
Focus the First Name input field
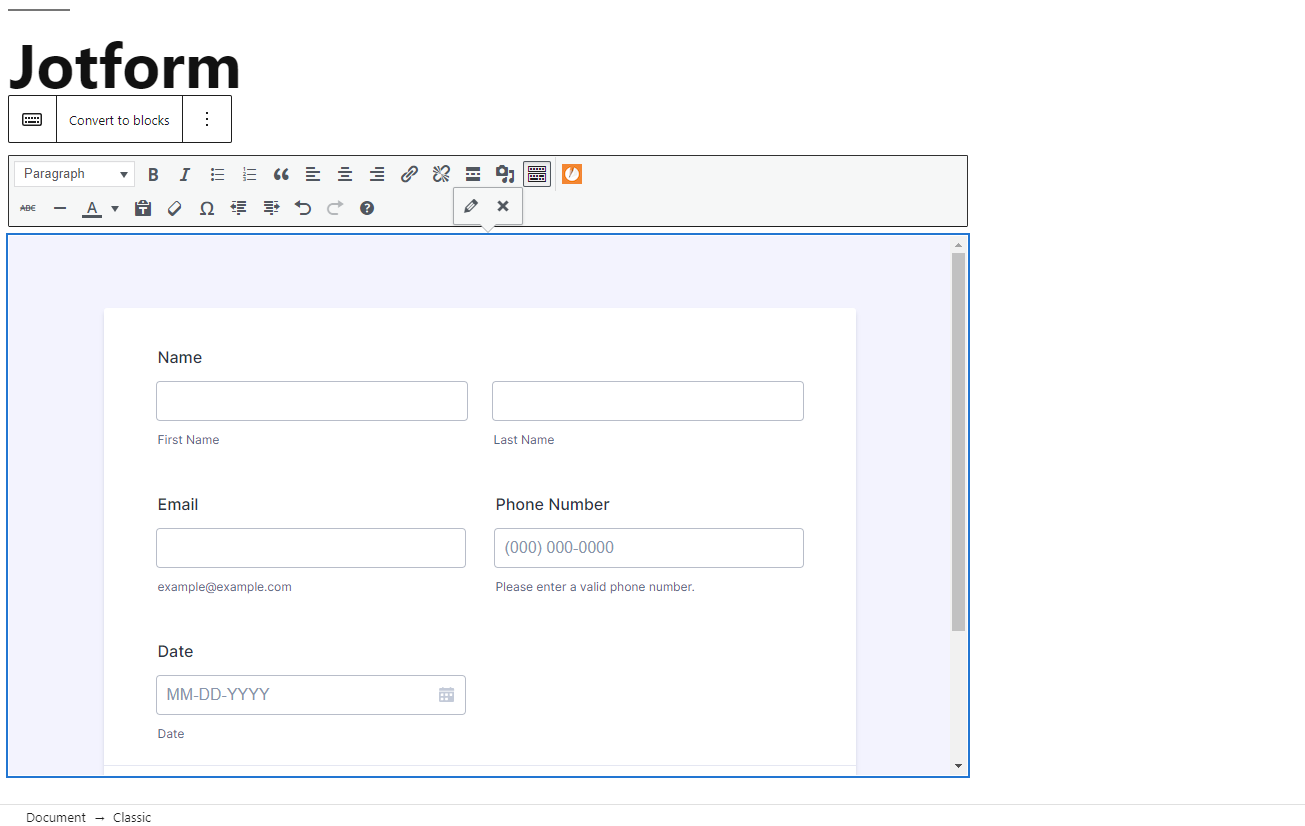pyautogui.click(x=312, y=401)
